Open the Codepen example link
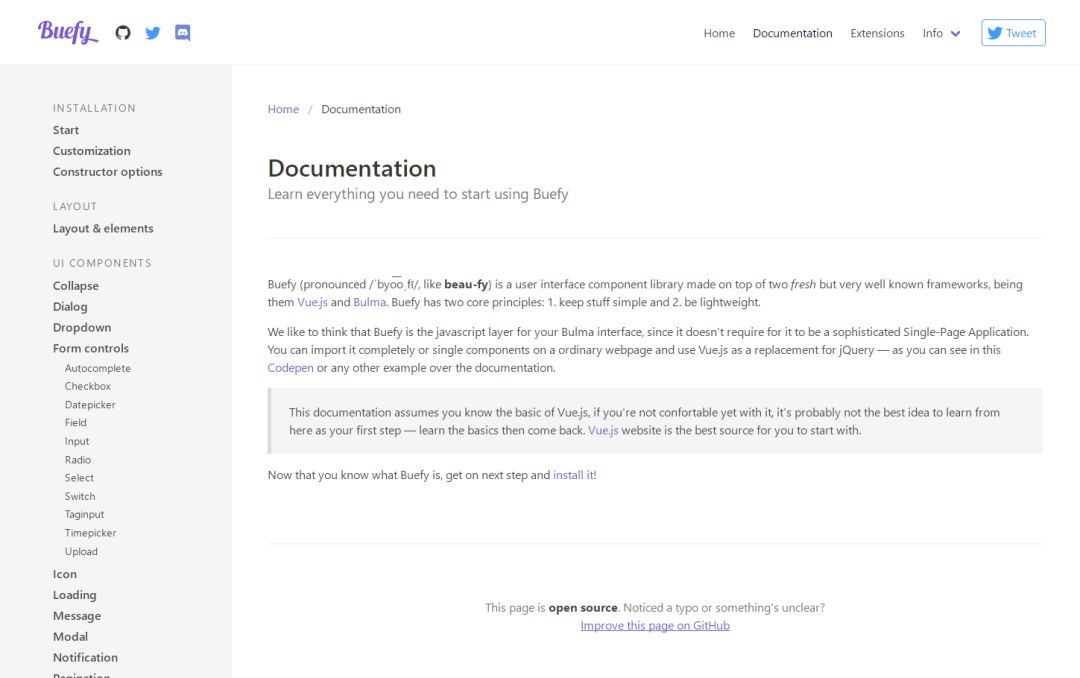Image resolution: width=1080 pixels, height=678 pixels. click(290, 368)
